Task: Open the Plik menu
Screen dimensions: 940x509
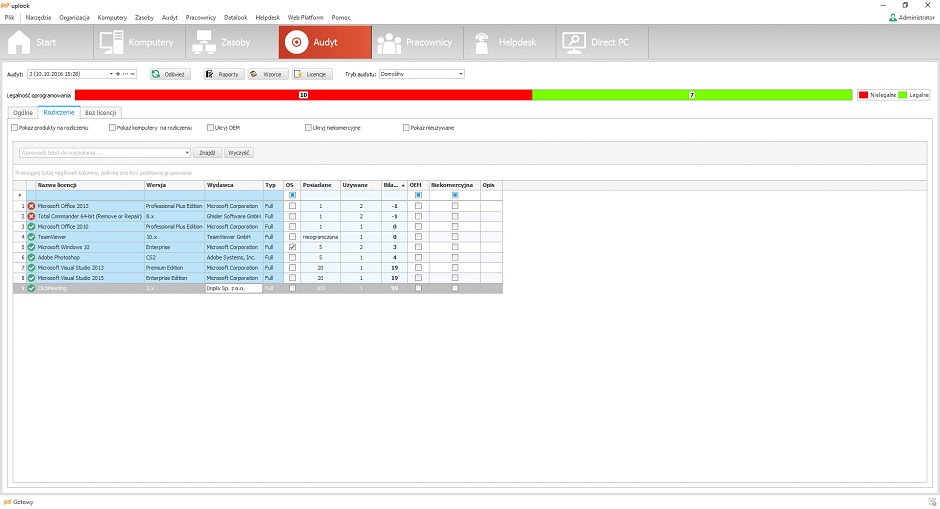Action: click(10, 17)
